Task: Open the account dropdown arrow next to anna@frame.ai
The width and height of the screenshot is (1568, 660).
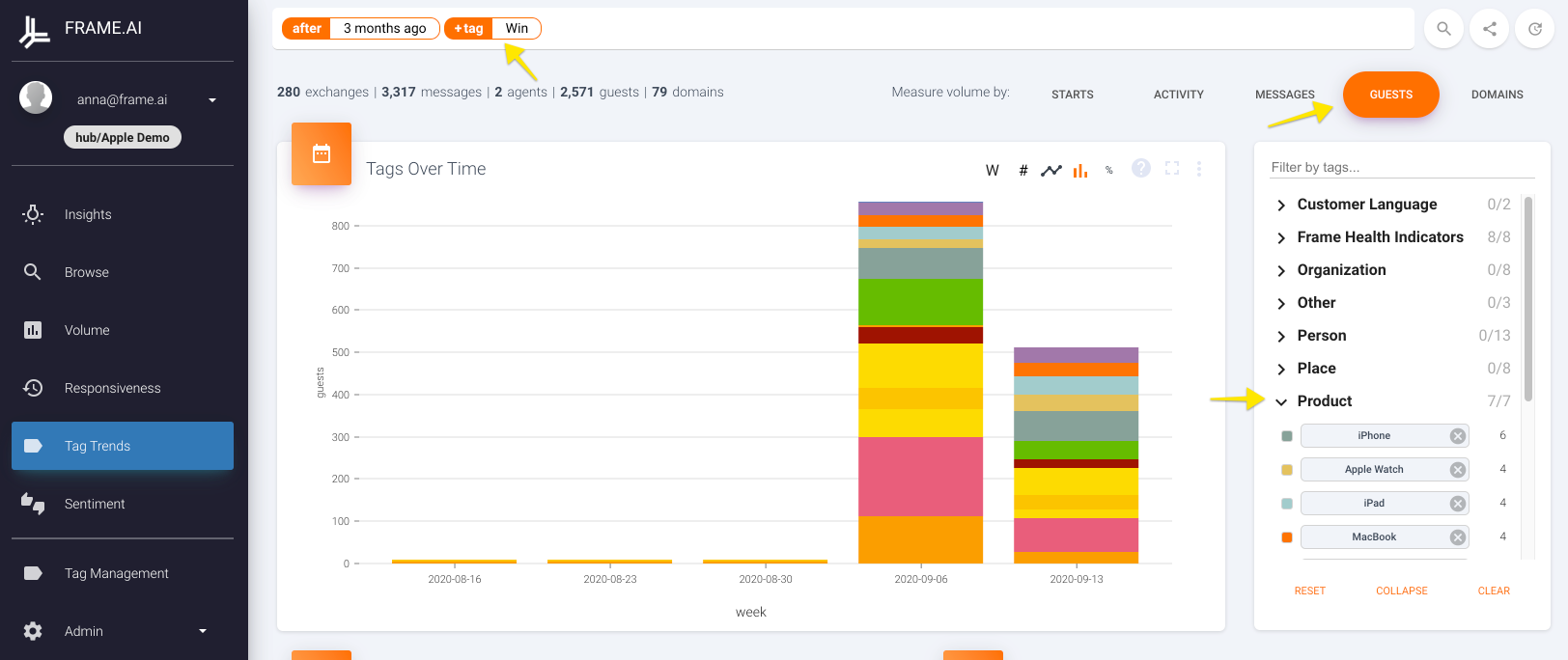Action: tap(212, 100)
